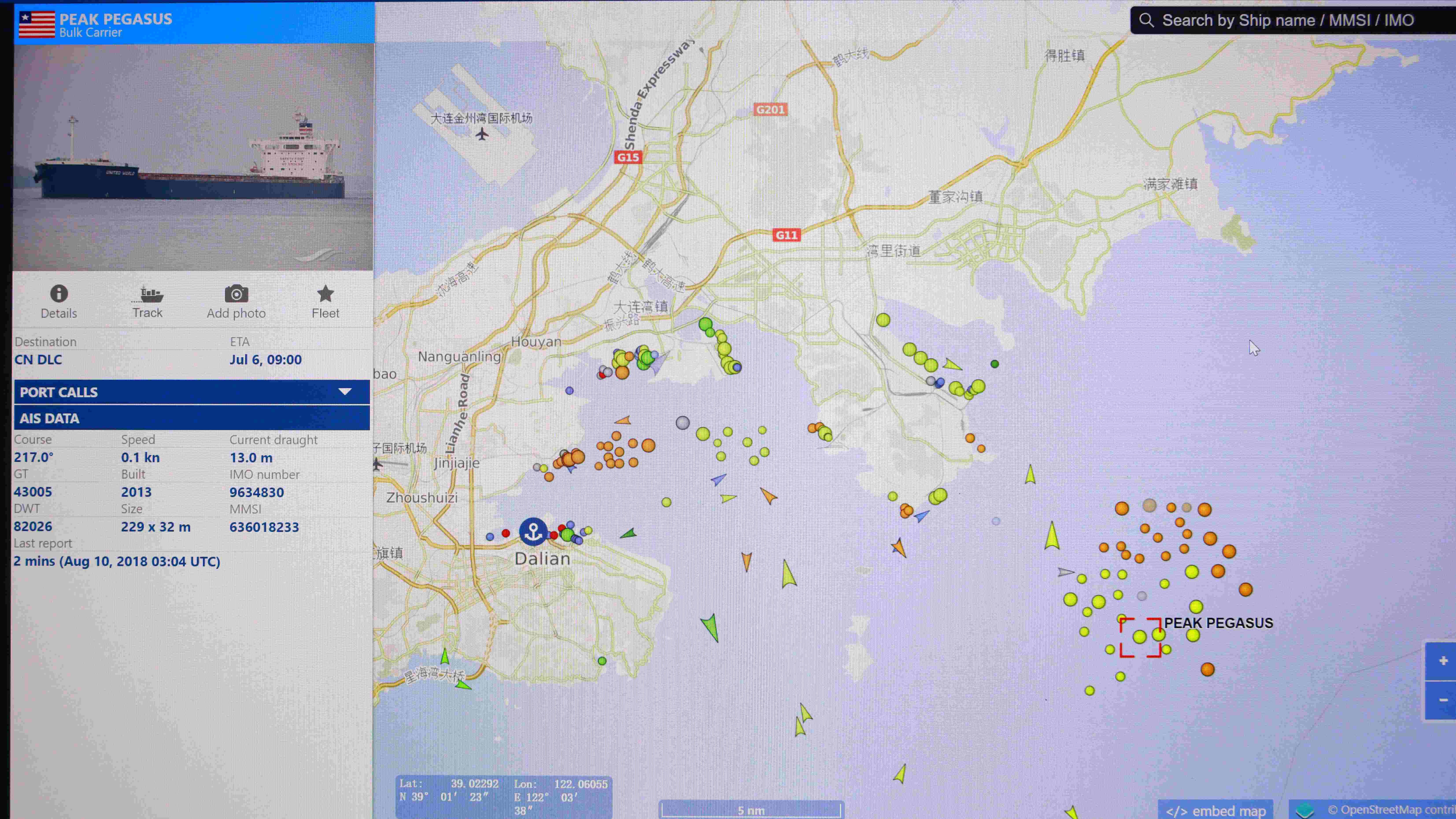Click size value 229 x 32 m
This screenshot has width=1456, height=819.
pyautogui.click(x=155, y=527)
